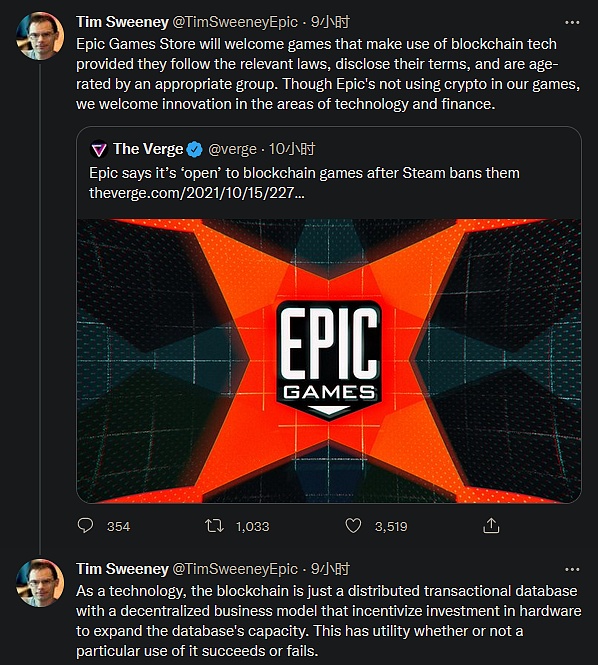This screenshot has height=665, width=598.
Task: Open The Verge logo avatar
Action: click(x=99, y=149)
